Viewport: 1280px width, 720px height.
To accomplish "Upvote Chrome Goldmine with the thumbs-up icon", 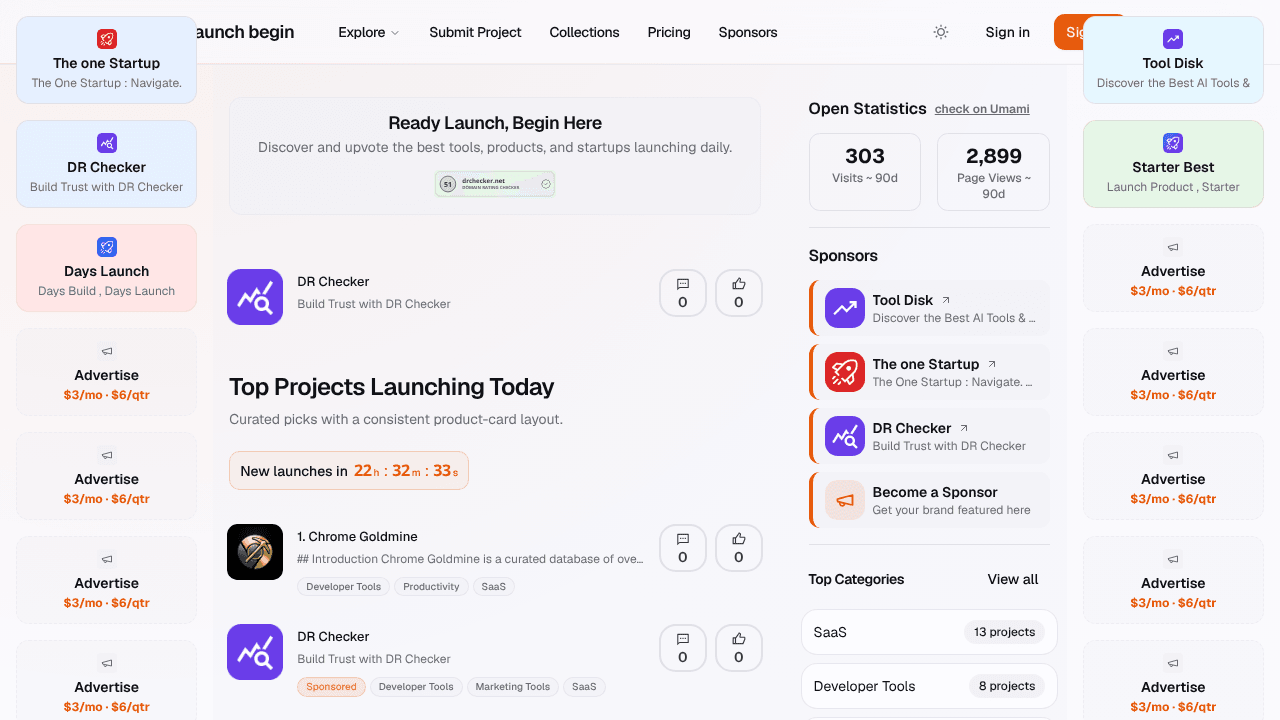I will click(739, 548).
